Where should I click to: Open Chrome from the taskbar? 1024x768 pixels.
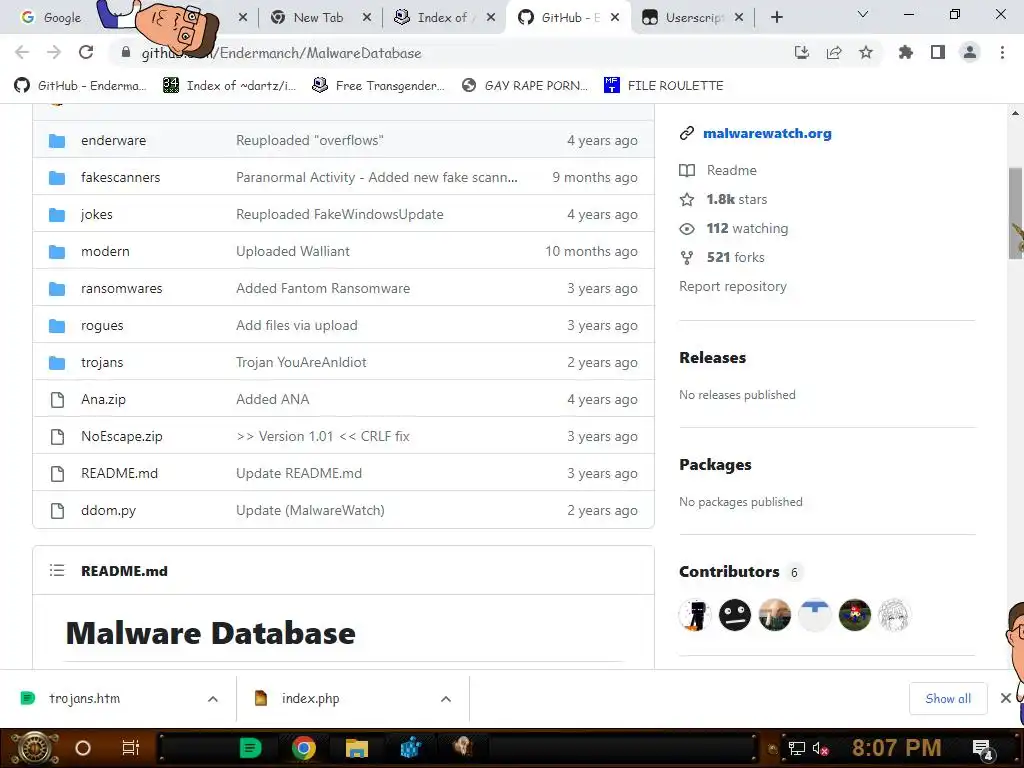click(x=304, y=748)
